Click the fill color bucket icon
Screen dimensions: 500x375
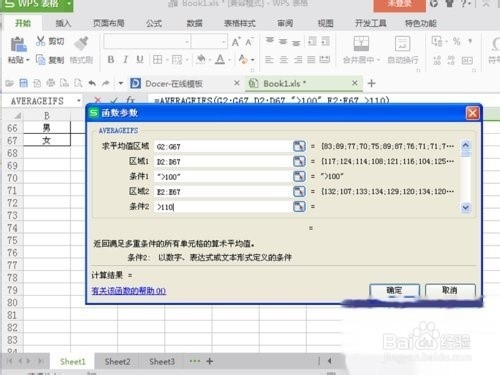(201, 60)
